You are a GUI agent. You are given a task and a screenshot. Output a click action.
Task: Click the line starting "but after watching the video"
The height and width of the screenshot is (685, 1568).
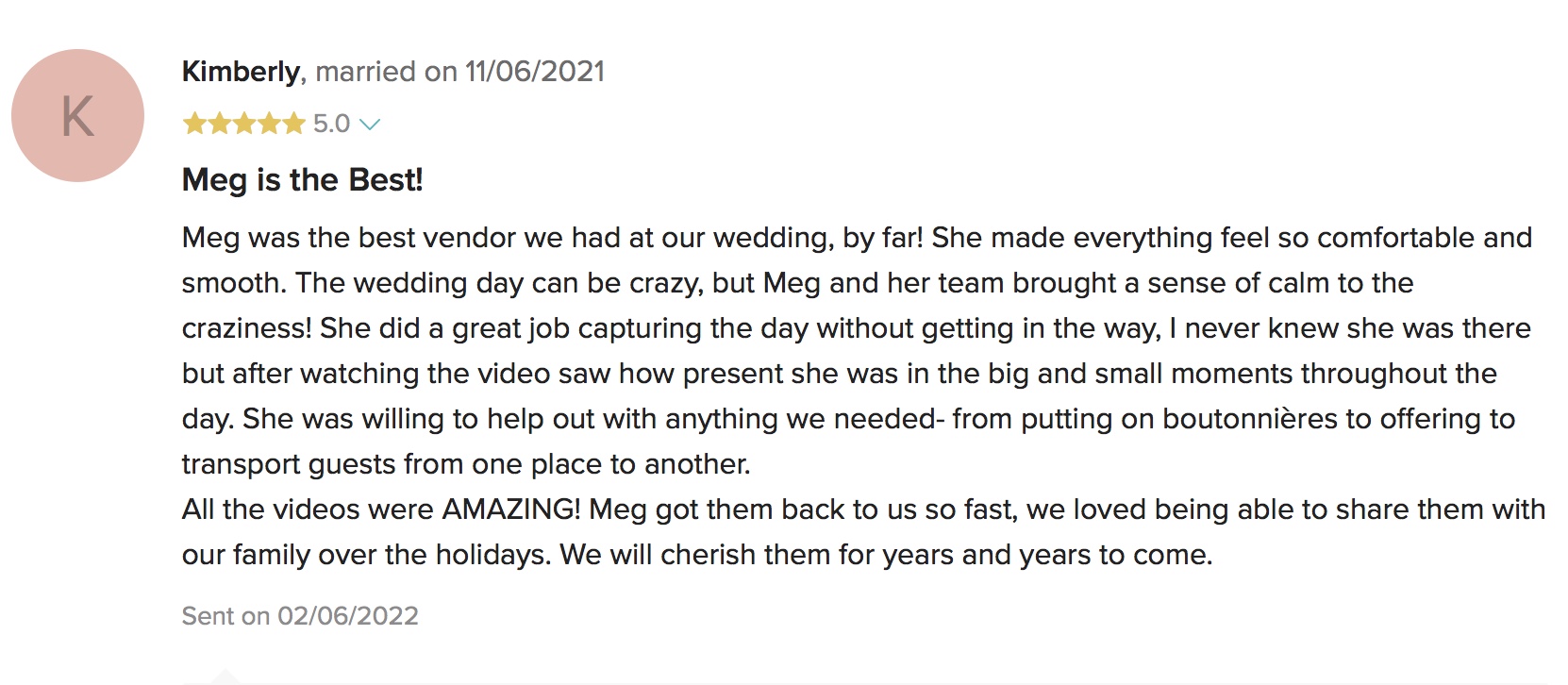839,374
